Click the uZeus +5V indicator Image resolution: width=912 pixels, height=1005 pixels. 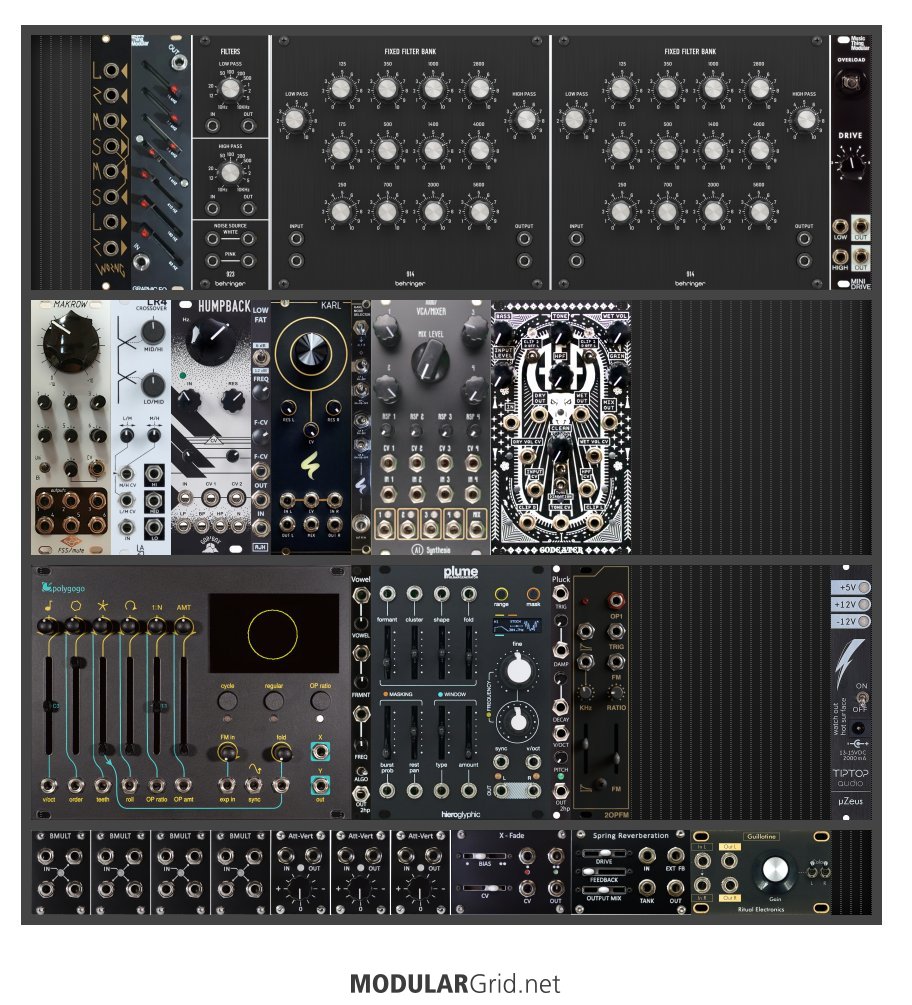pyautogui.click(x=865, y=587)
